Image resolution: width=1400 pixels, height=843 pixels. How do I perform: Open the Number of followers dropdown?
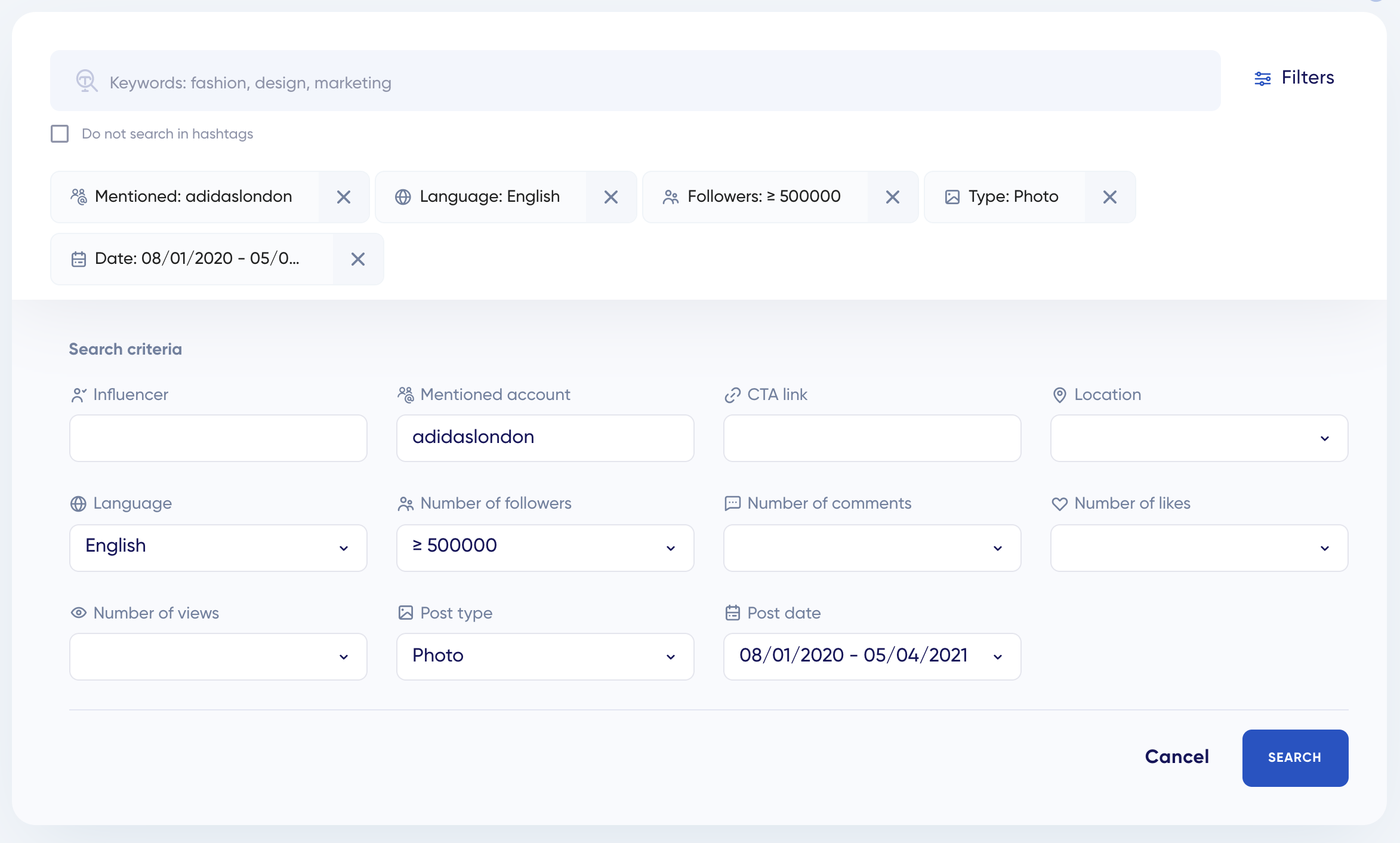point(545,547)
